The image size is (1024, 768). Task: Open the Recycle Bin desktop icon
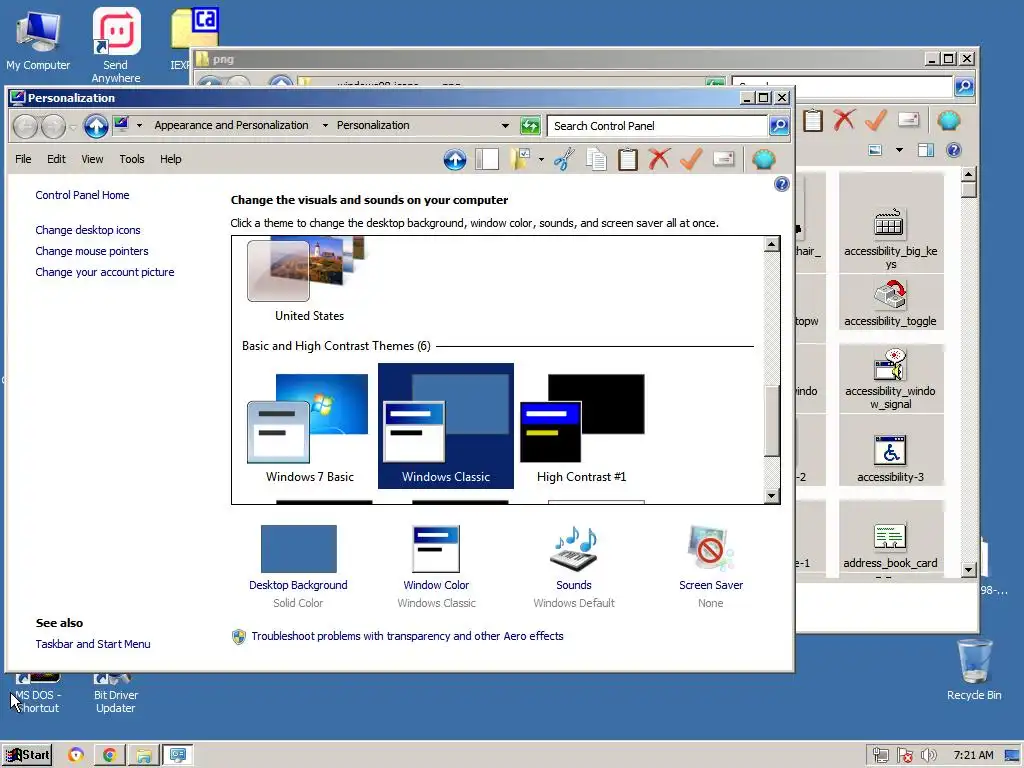coord(974,669)
